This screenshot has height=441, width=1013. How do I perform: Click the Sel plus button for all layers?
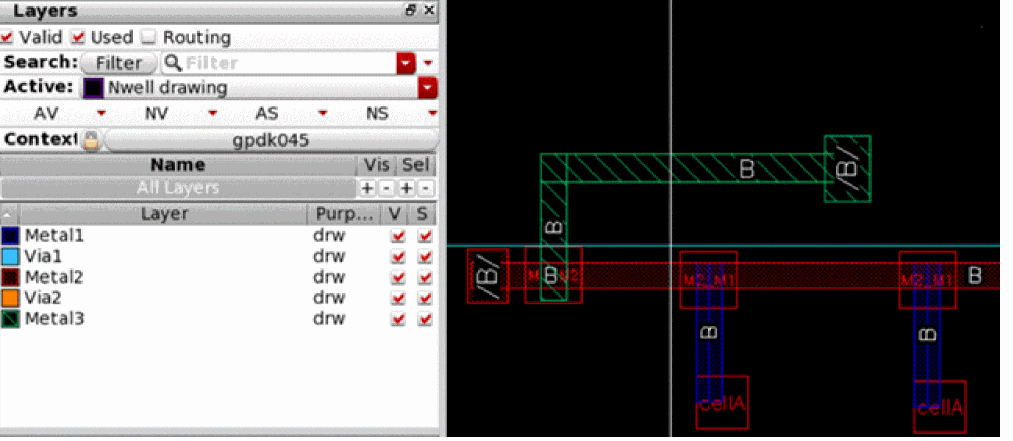click(x=407, y=189)
